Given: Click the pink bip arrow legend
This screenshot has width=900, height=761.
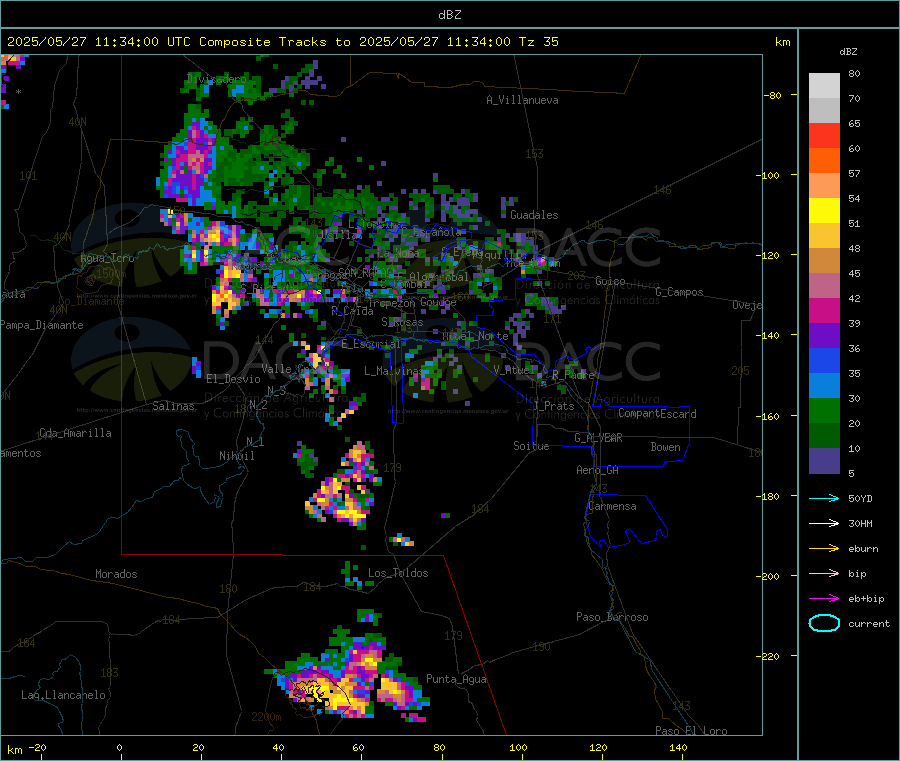Looking at the screenshot, I should click(x=824, y=573).
